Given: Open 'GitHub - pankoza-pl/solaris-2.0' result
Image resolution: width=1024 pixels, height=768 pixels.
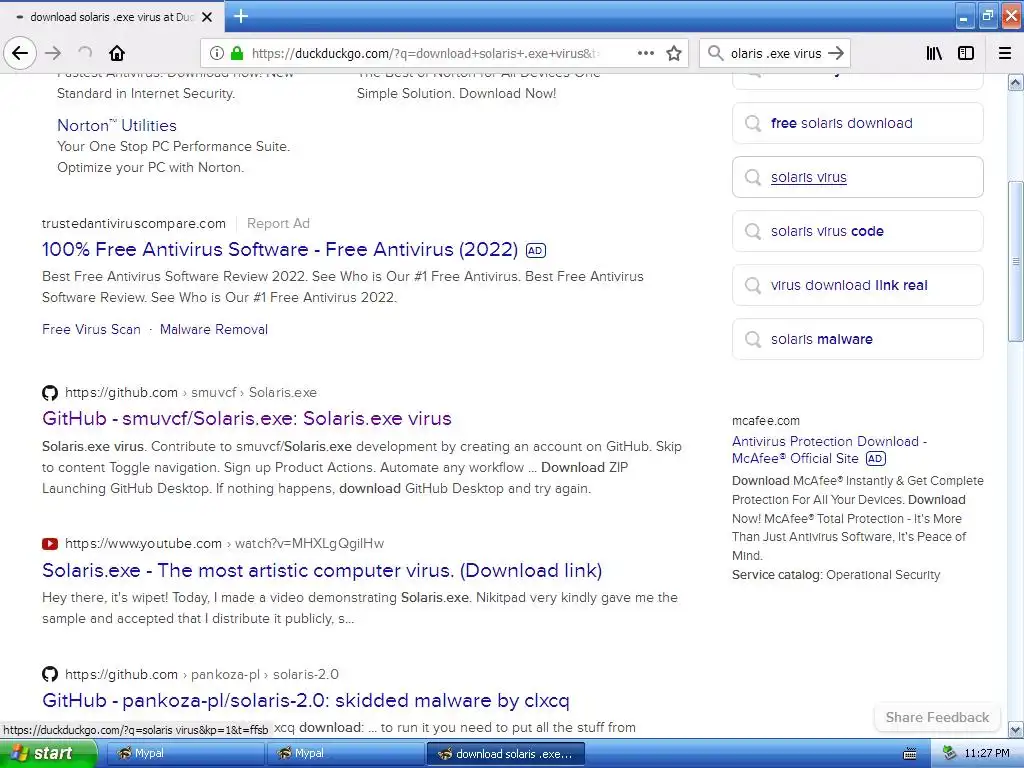Looking at the screenshot, I should pos(306,701).
